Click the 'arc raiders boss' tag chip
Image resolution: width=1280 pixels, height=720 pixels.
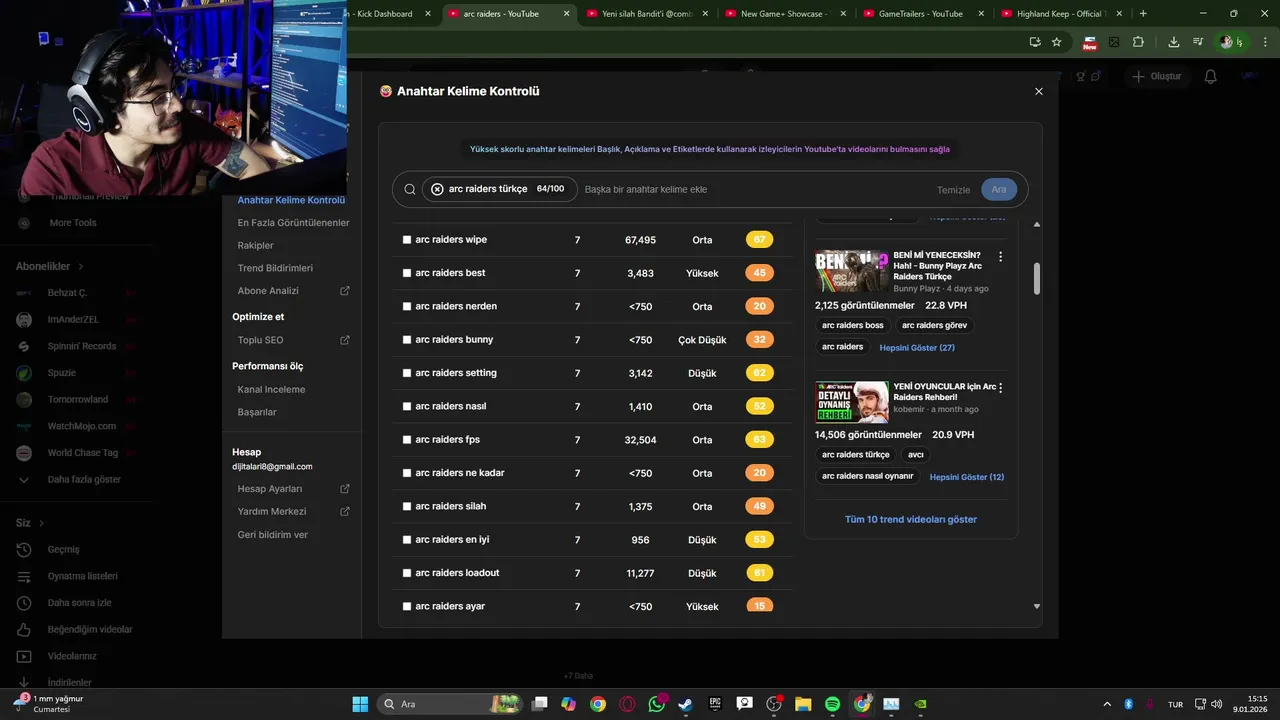click(852, 325)
